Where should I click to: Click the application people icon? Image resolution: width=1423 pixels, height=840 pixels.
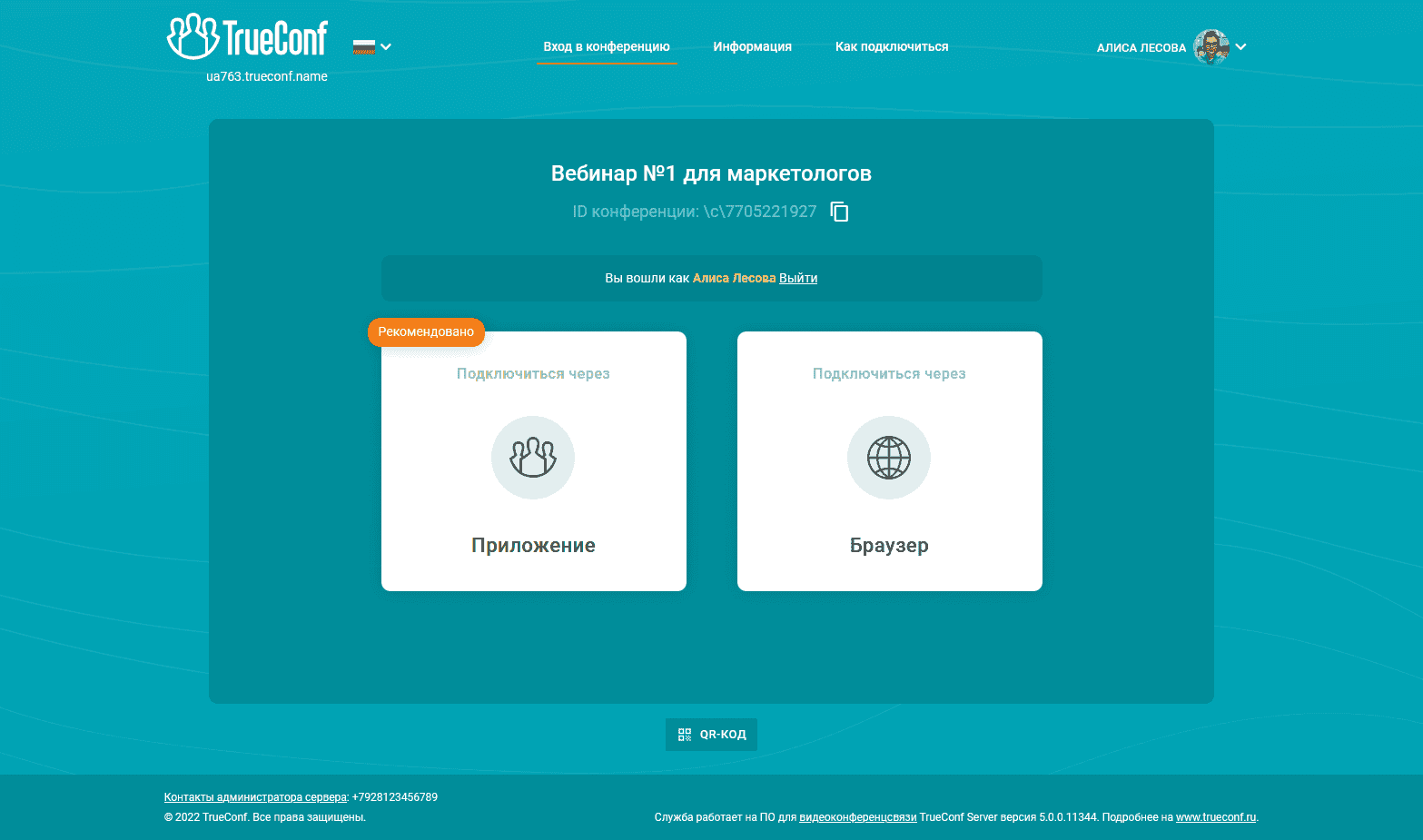pos(533,458)
